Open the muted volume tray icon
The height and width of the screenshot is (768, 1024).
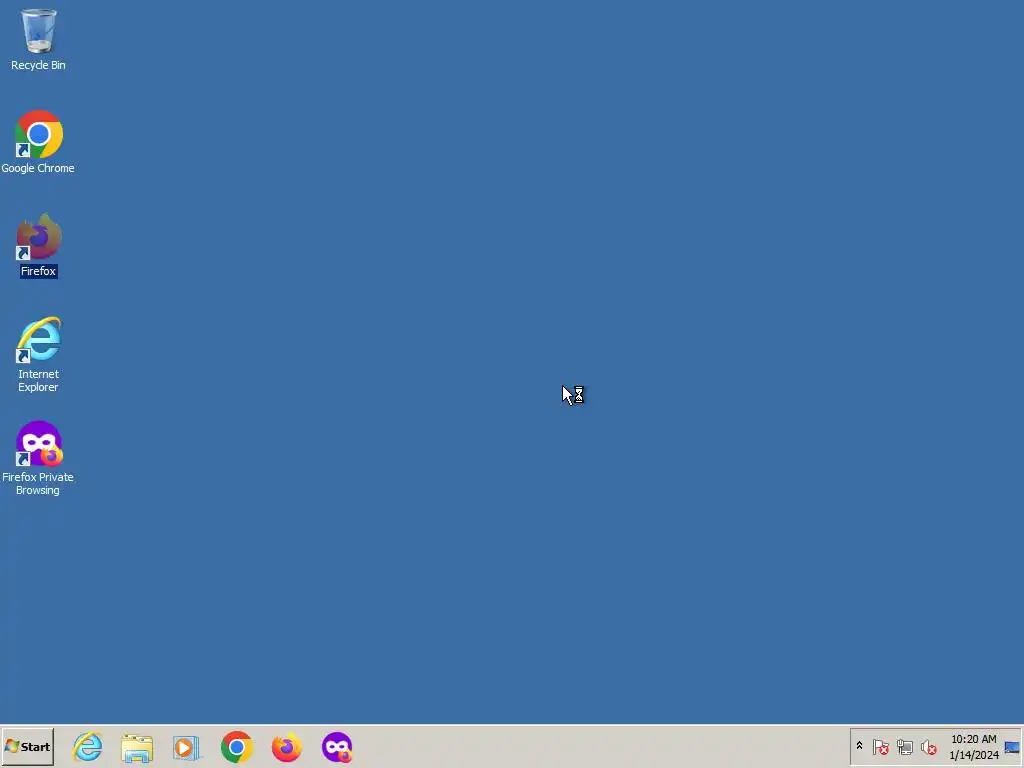[929, 746]
